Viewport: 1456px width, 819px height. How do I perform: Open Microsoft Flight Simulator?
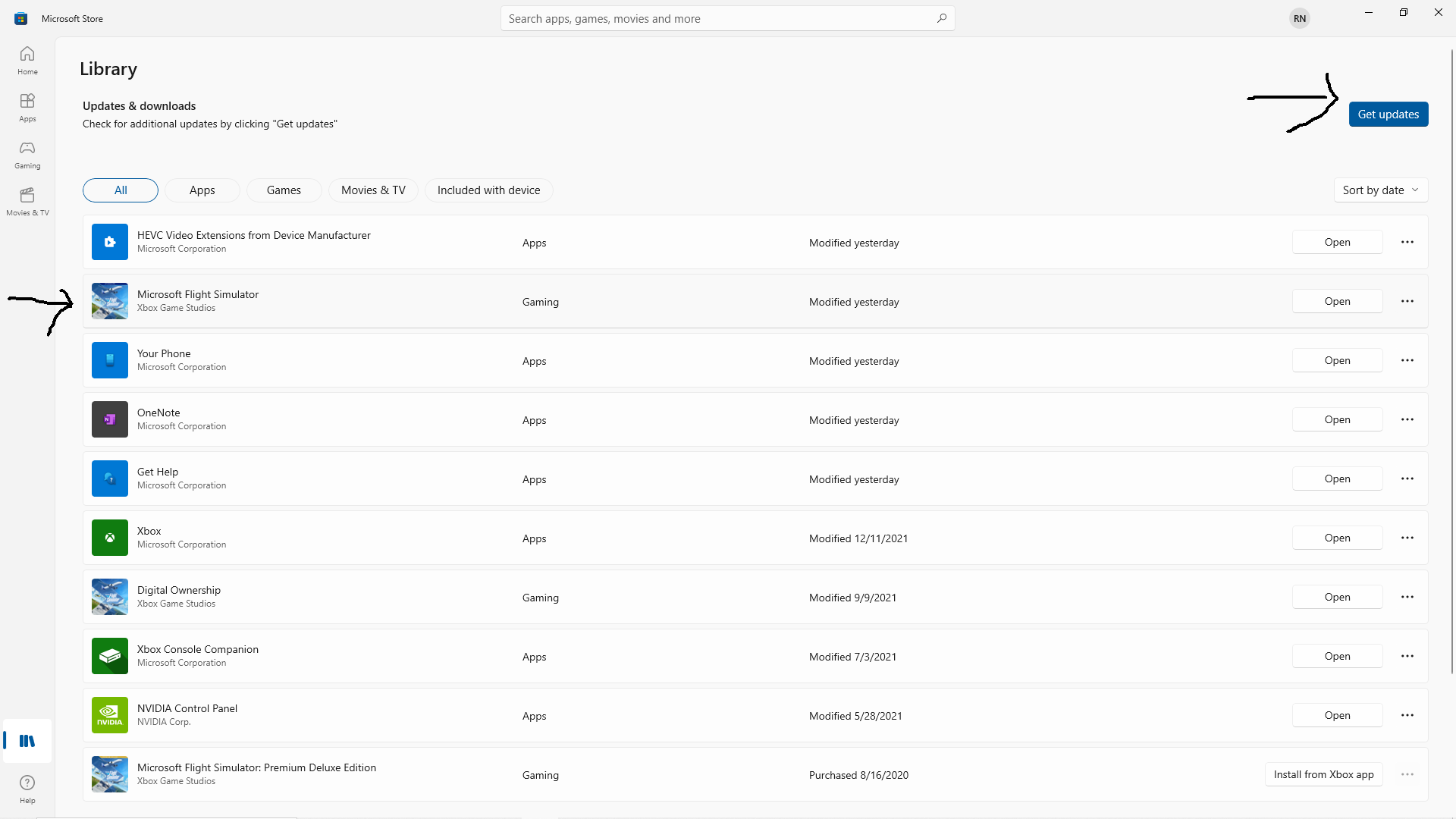(1338, 301)
